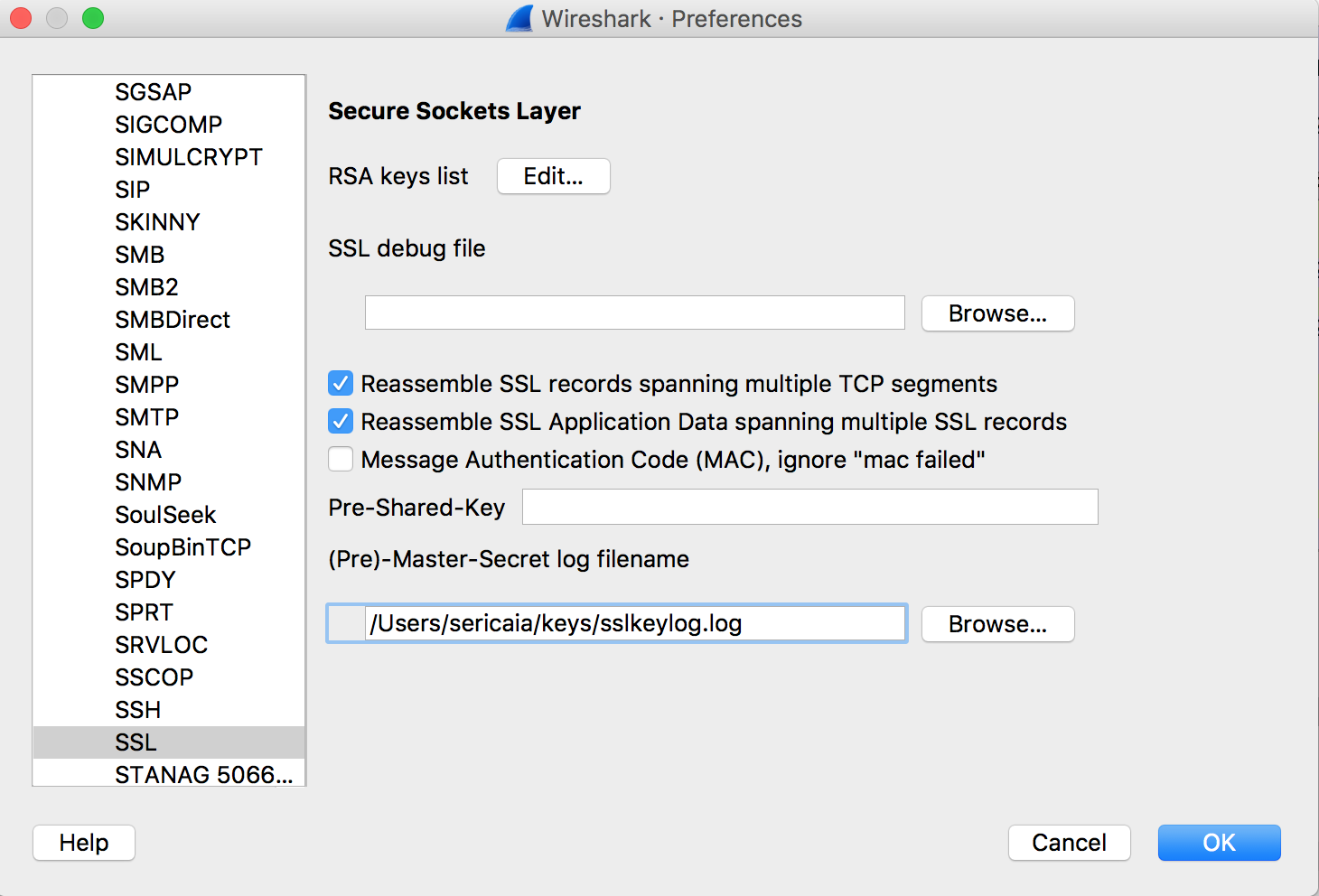Open SMPP protocol preferences
This screenshot has height=896, width=1319.
tap(169, 385)
